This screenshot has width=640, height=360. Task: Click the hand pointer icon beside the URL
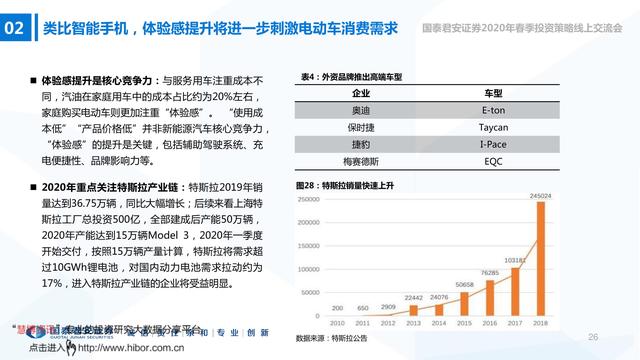pos(71,348)
